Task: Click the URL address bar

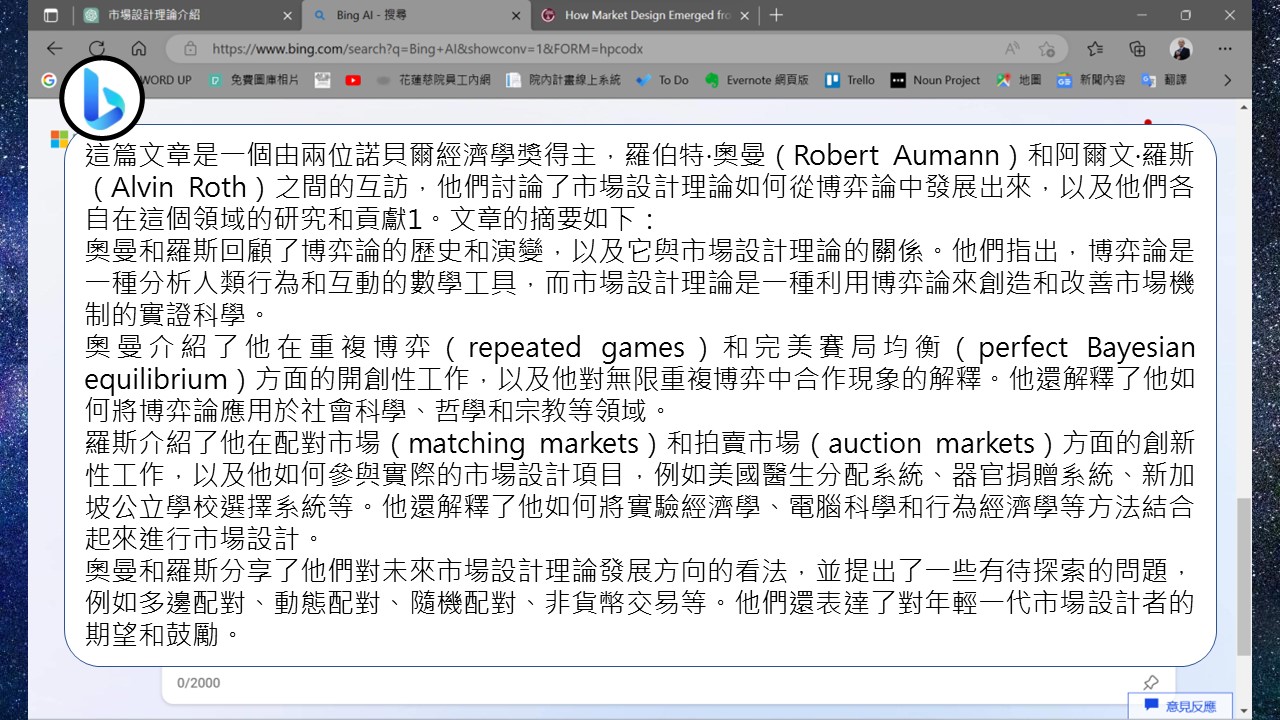Action: 600,48
